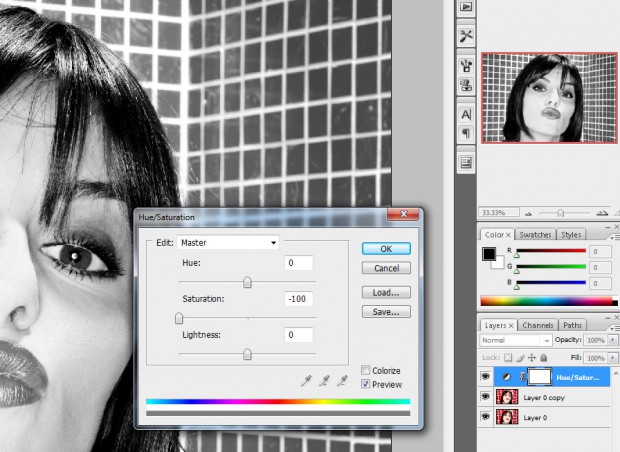Select the first eyedropper in Hue/Saturation
Screen dimensions: 620x452
306,381
